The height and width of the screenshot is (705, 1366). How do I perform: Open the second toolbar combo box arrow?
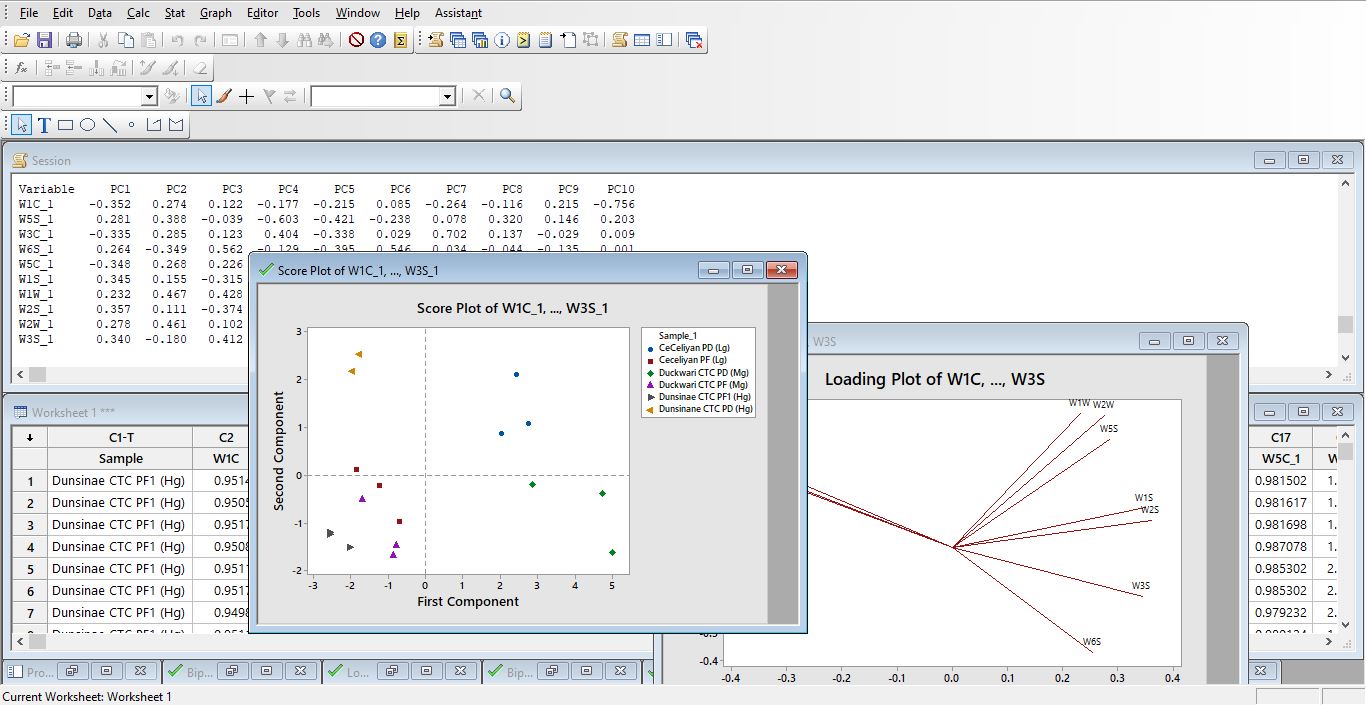pyautogui.click(x=447, y=96)
